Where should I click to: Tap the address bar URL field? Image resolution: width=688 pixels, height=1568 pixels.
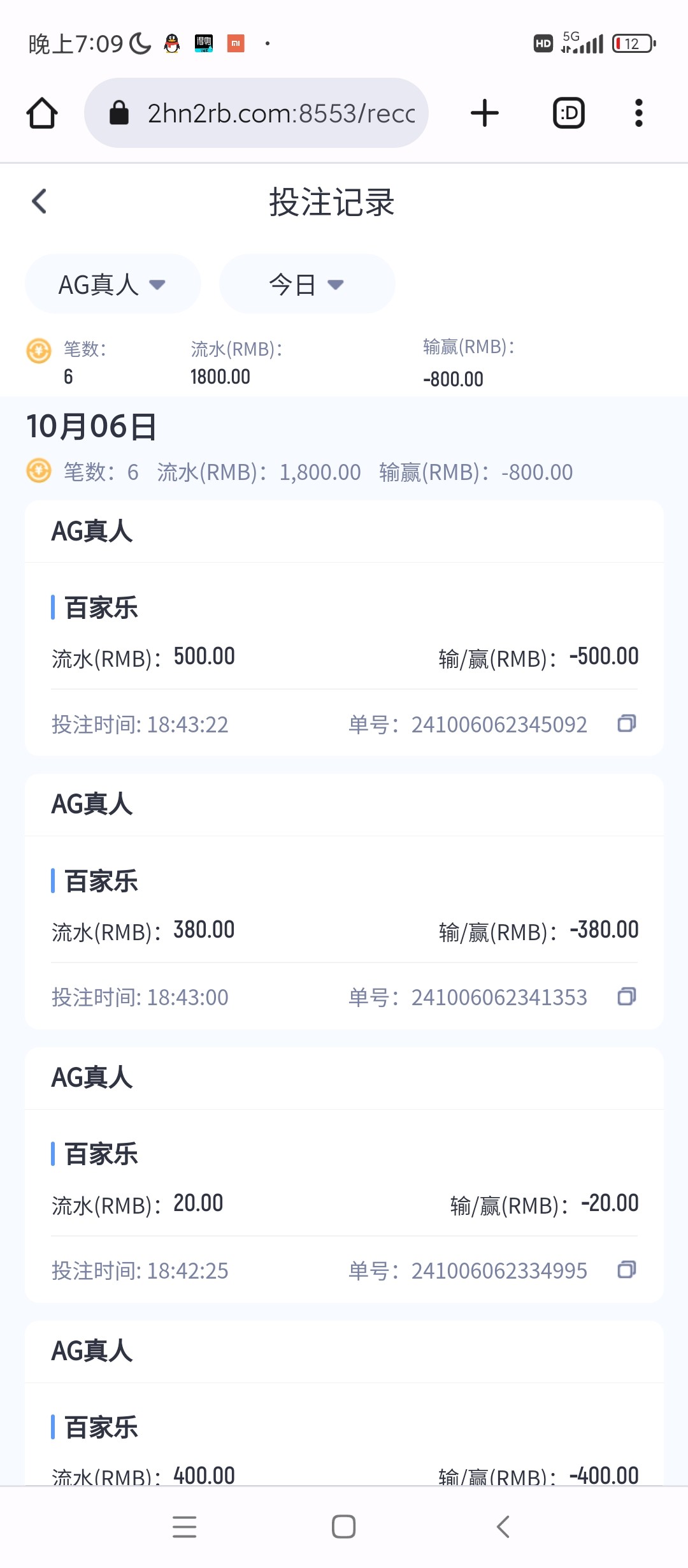(280, 113)
